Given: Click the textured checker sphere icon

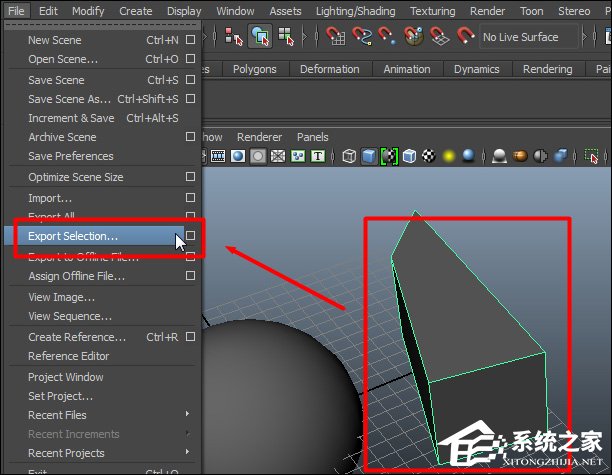Looking at the screenshot, I should (x=429, y=156).
